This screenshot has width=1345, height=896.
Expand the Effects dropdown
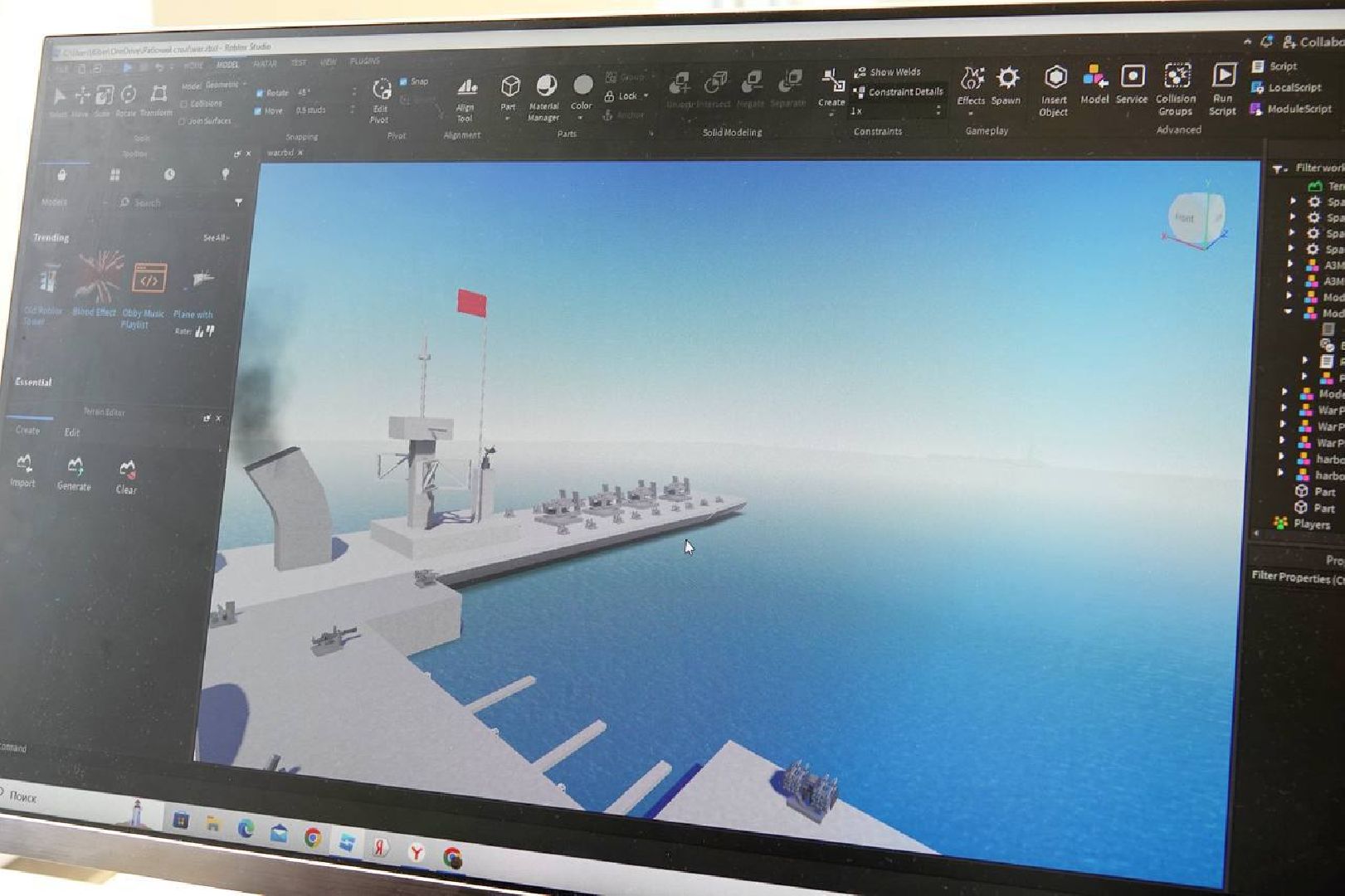[x=970, y=114]
